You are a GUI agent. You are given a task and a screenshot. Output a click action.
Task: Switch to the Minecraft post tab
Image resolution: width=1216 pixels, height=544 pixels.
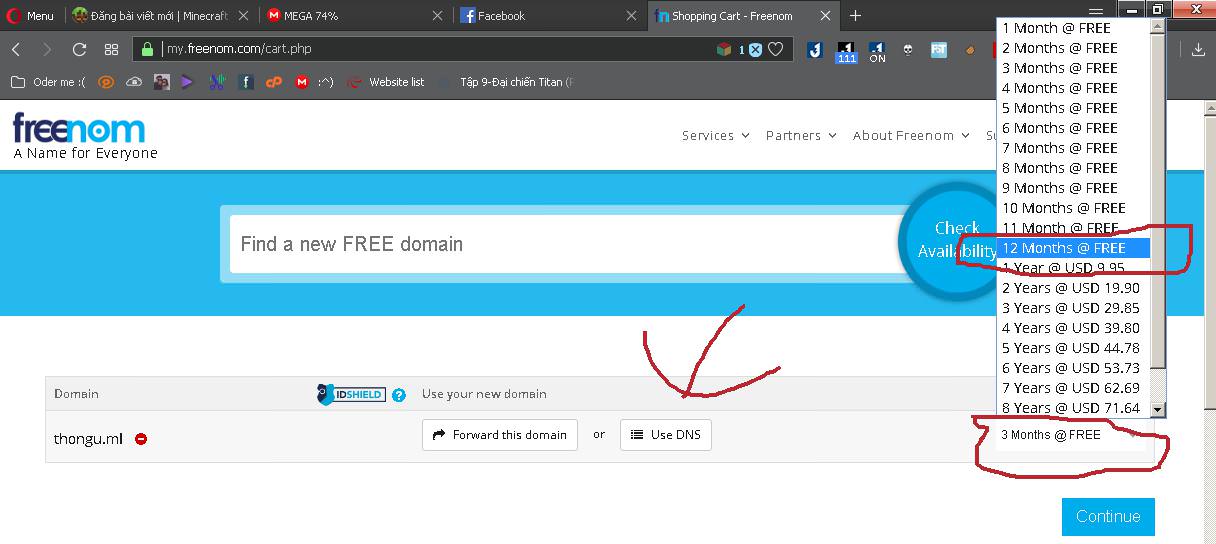160,16
